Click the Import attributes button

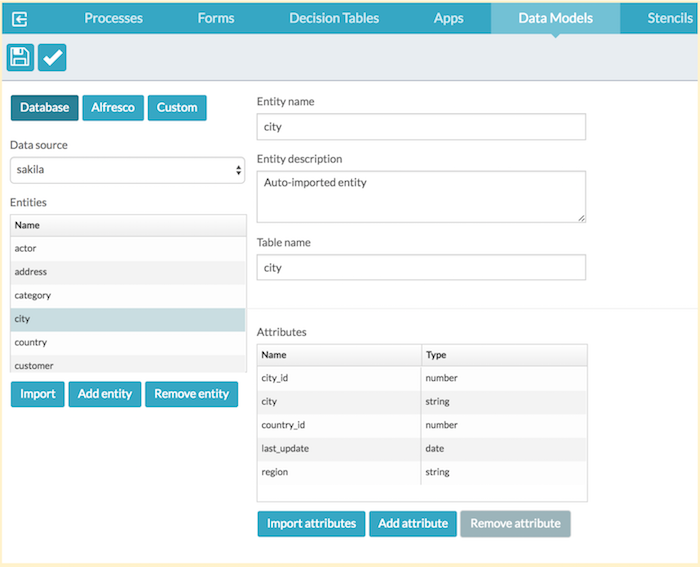point(311,523)
